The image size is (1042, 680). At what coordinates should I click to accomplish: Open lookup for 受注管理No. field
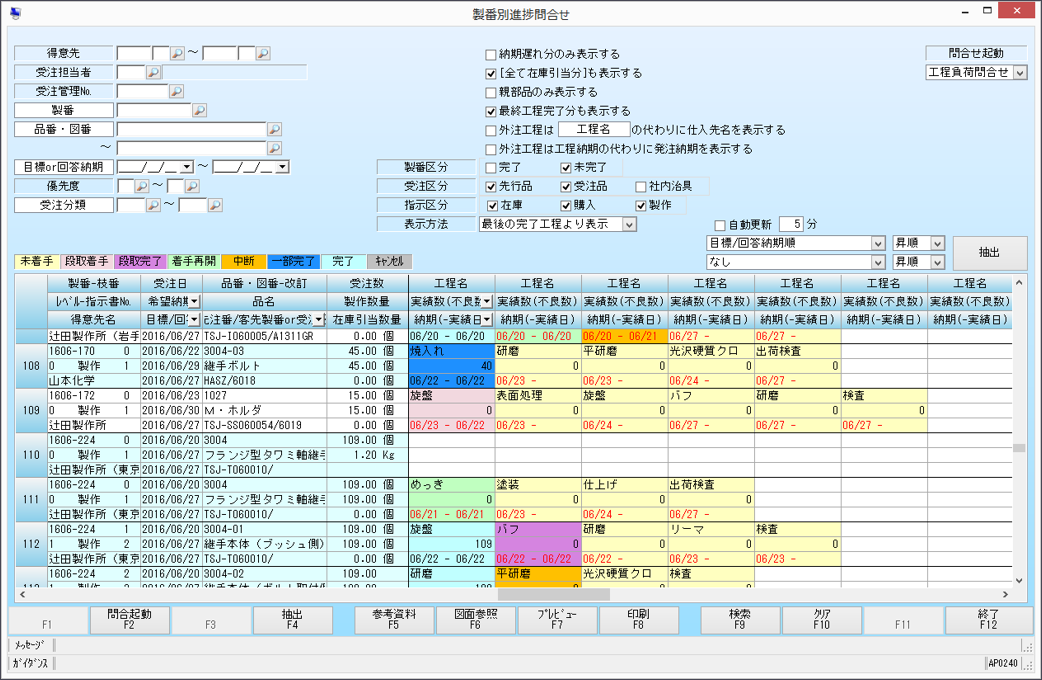pos(176,91)
